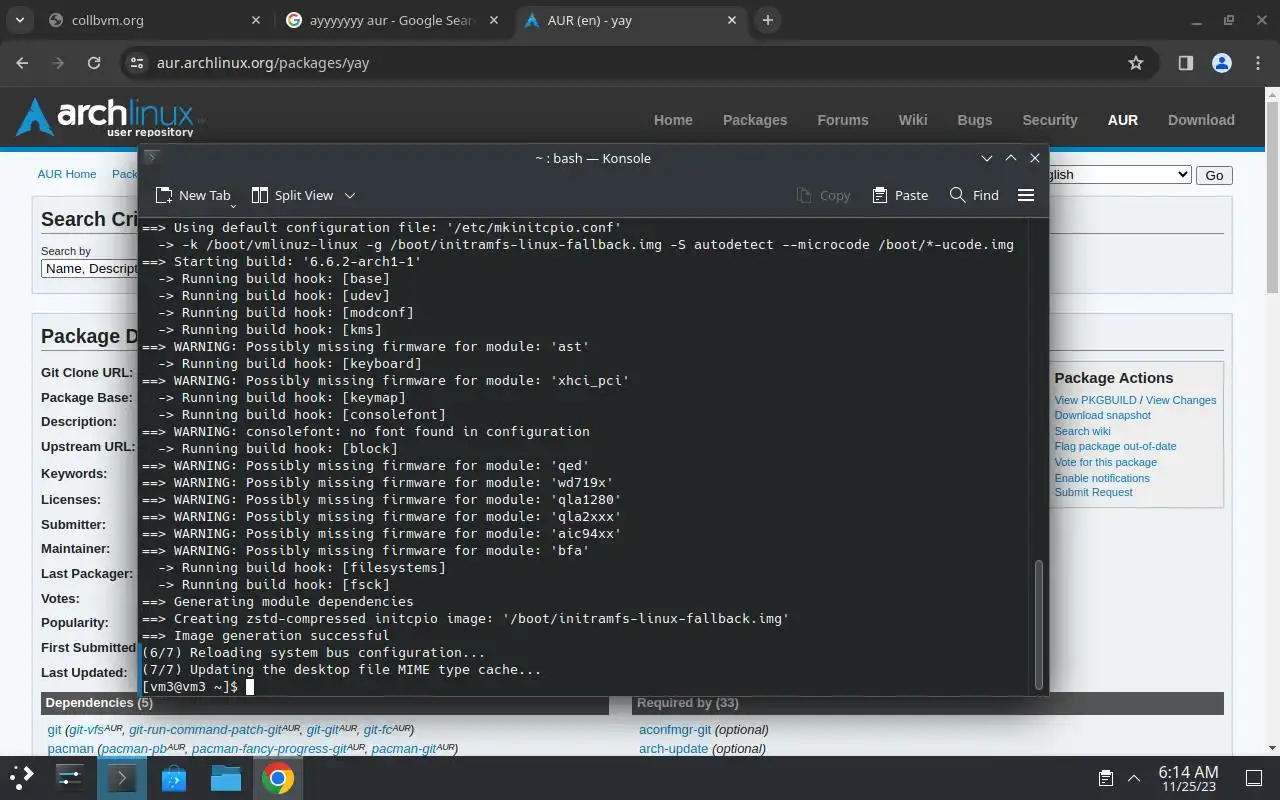Viewport: 1280px width, 800px height.
Task: Open the git dependency link
Action: pos(54,730)
